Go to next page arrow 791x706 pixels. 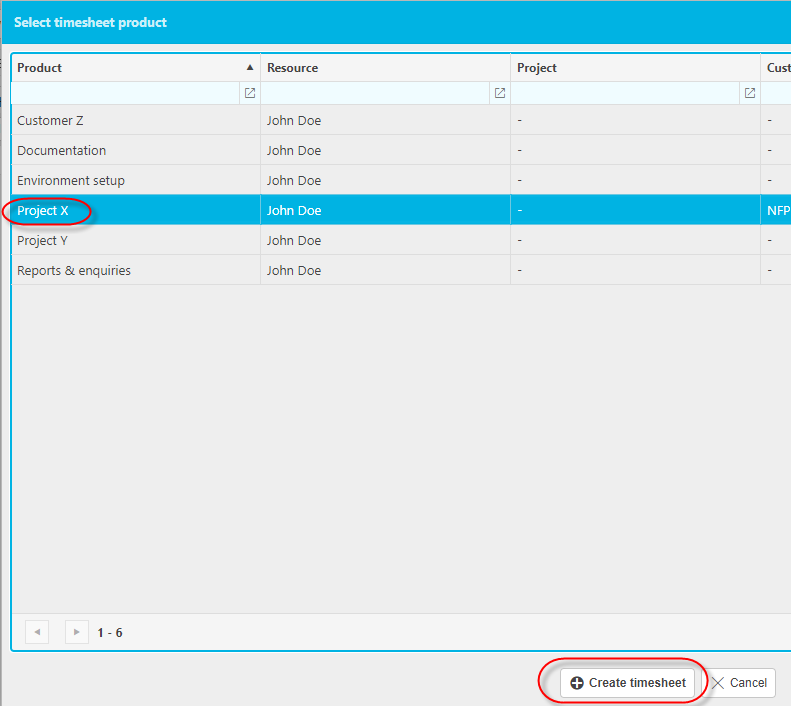click(x=77, y=632)
